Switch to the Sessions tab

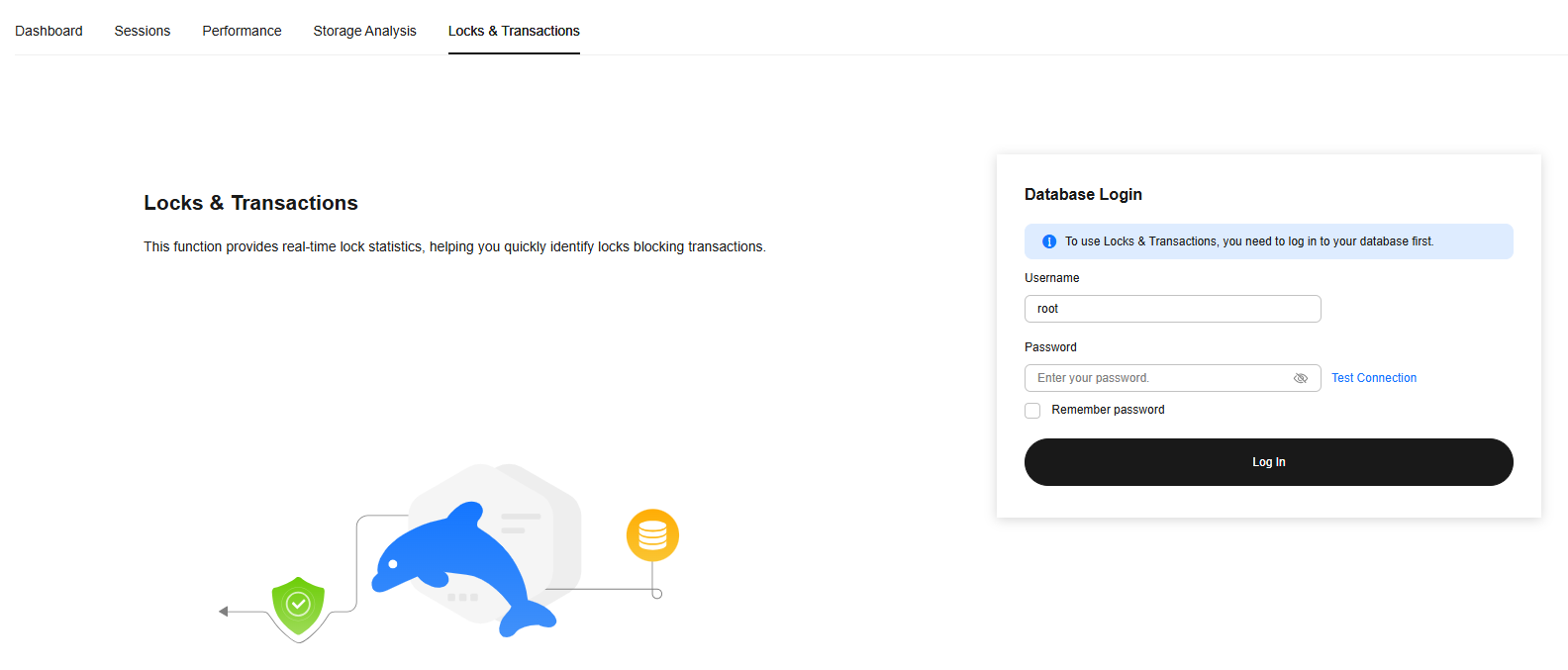point(143,31)
